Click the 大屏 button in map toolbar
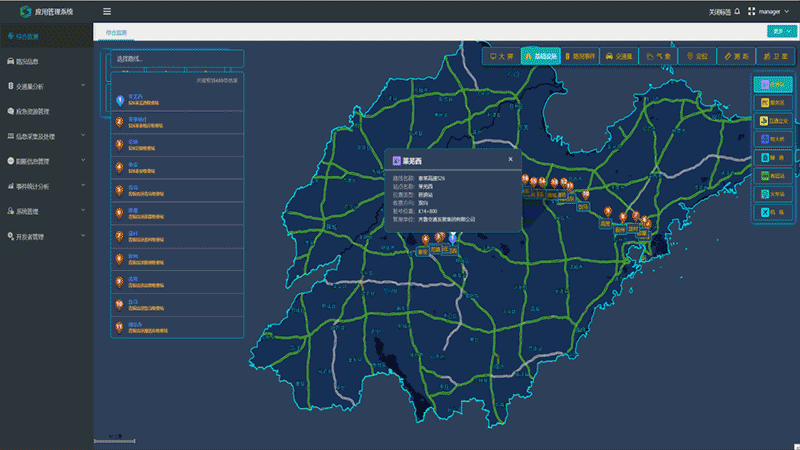 501,57
